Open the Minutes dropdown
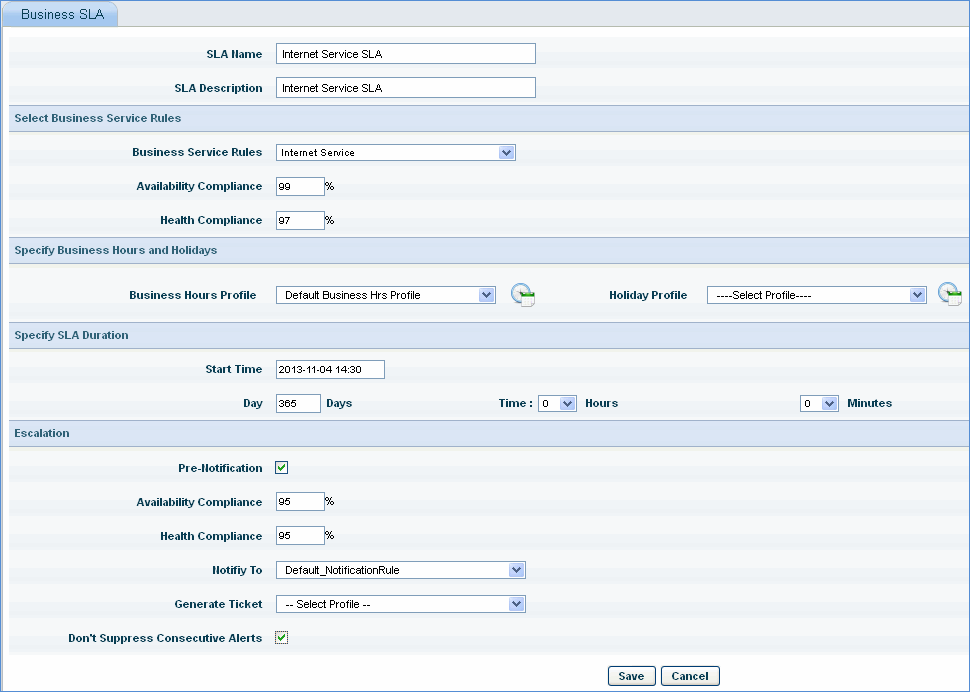Viewport: 970px width, 692px height. click(818, 403)
